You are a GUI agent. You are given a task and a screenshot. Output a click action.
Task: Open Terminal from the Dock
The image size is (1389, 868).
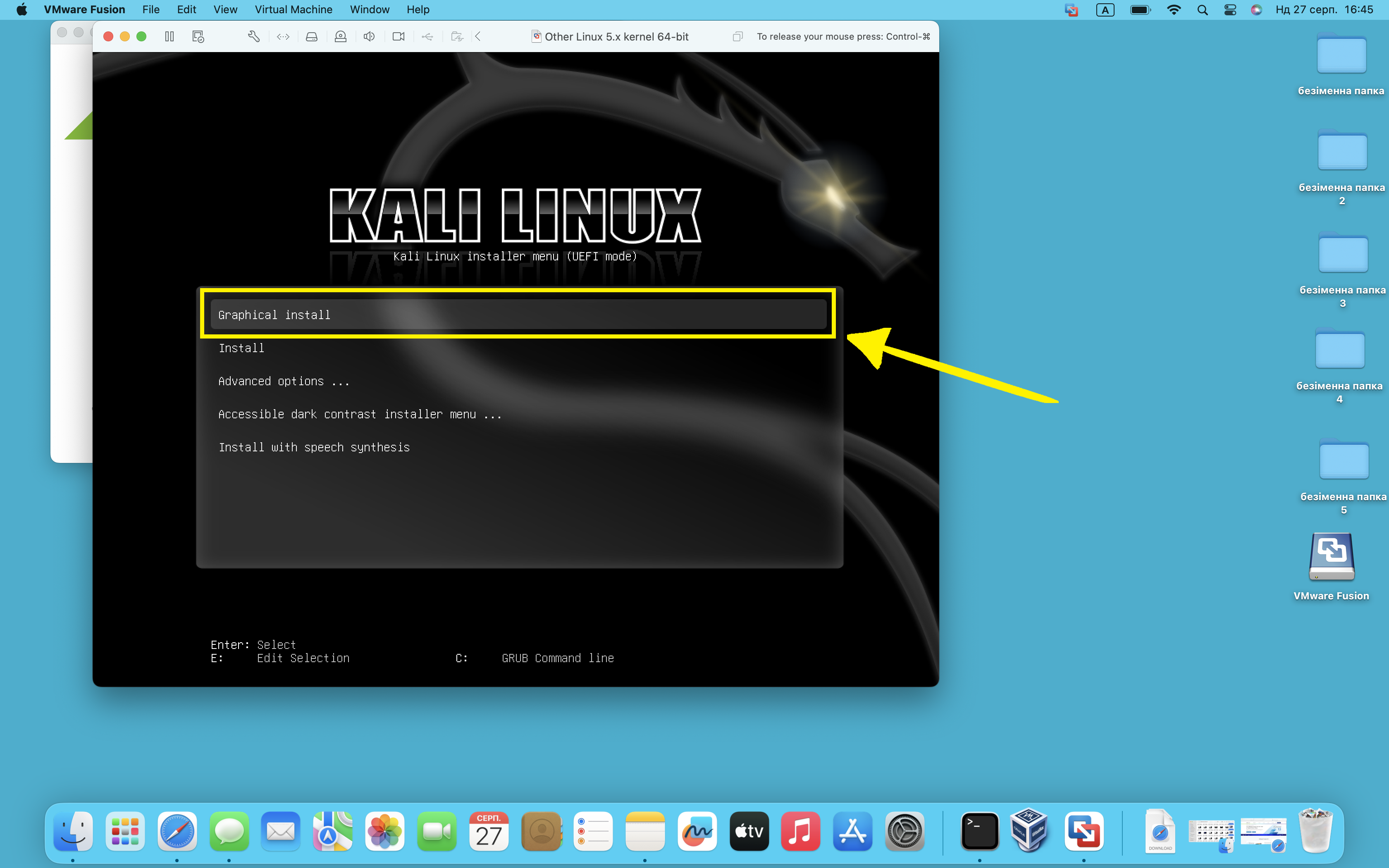click(x=980, y=831)
